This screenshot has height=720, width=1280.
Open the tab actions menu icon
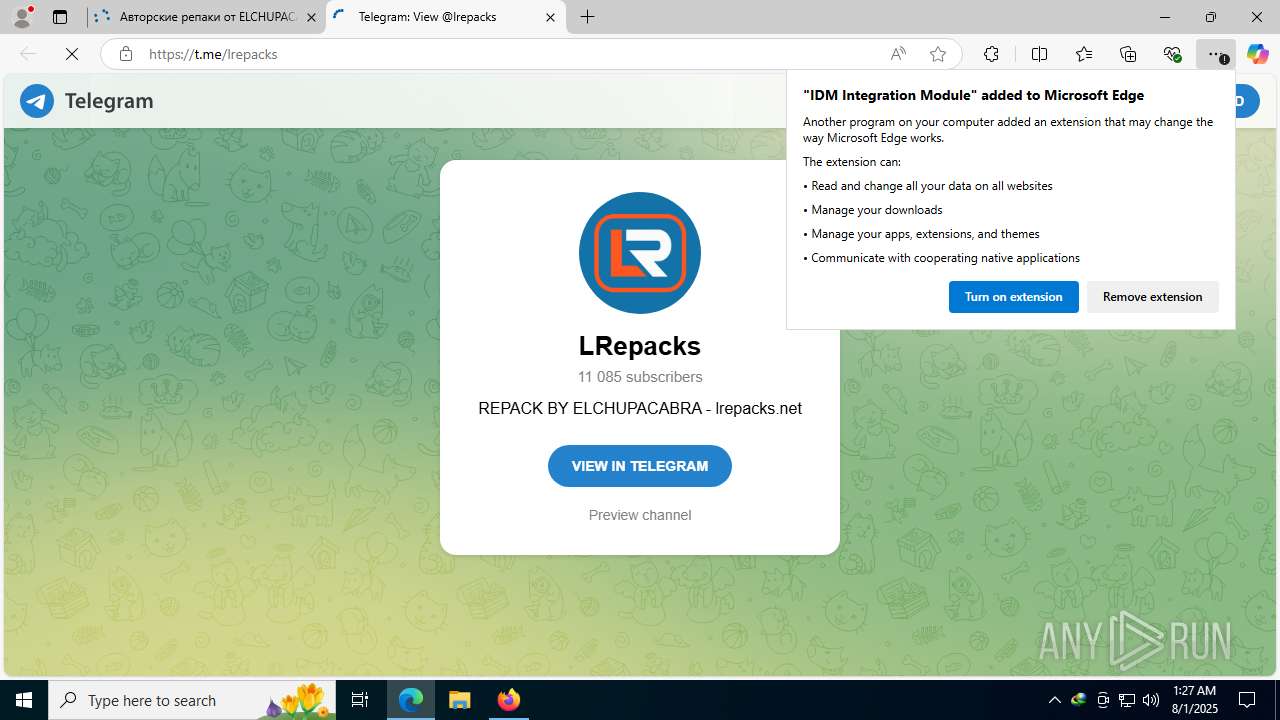[60, 17]
